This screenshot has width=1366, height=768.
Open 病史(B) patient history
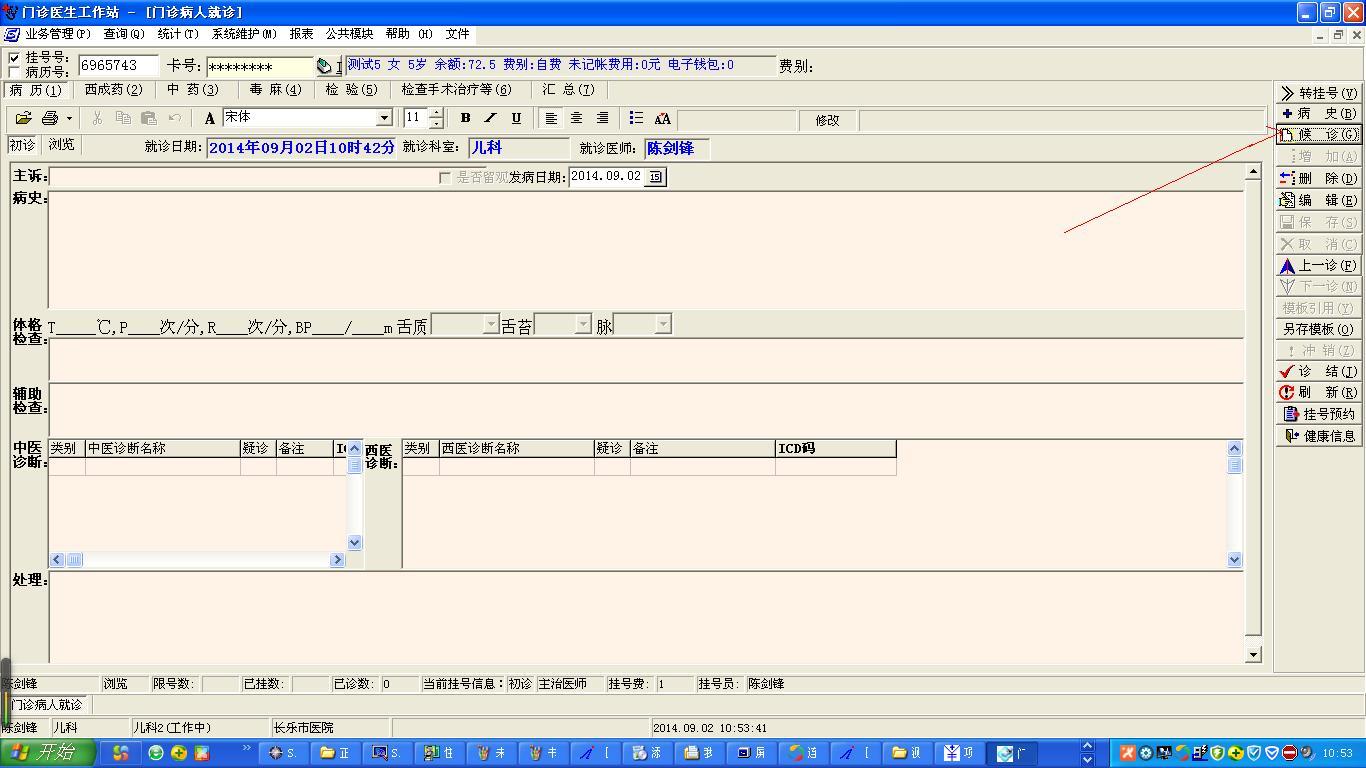tap(1318, 114)
